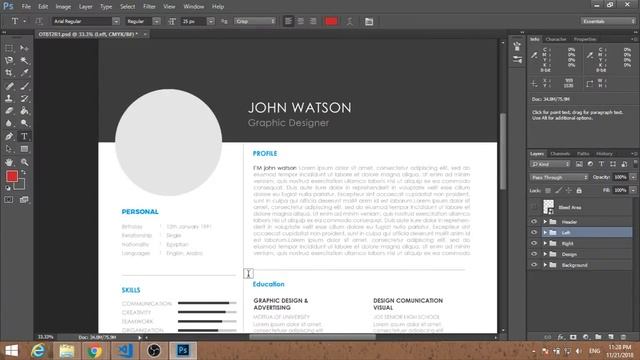Center align text

(x=301, y=21)
